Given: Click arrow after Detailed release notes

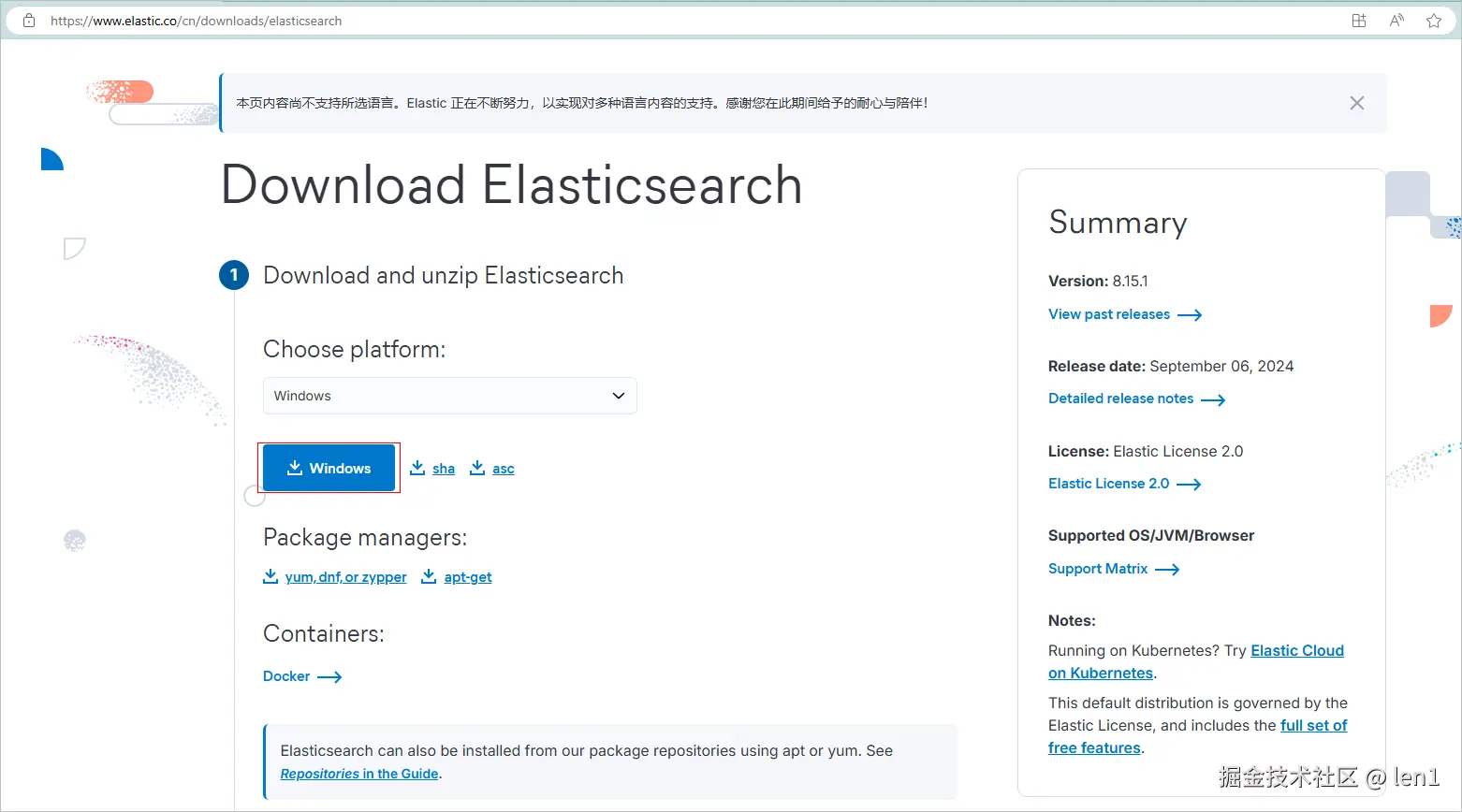Looking at the screenshot, I should 1213,400.
